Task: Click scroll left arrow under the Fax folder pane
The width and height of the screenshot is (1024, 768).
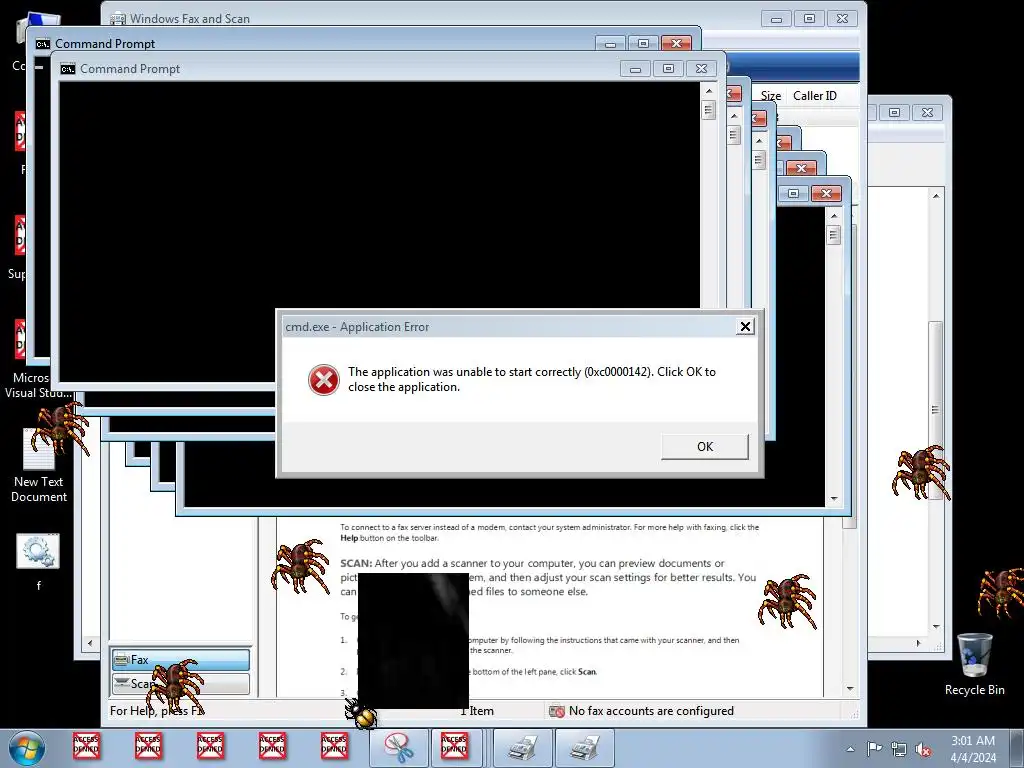Action: [90, 643]
